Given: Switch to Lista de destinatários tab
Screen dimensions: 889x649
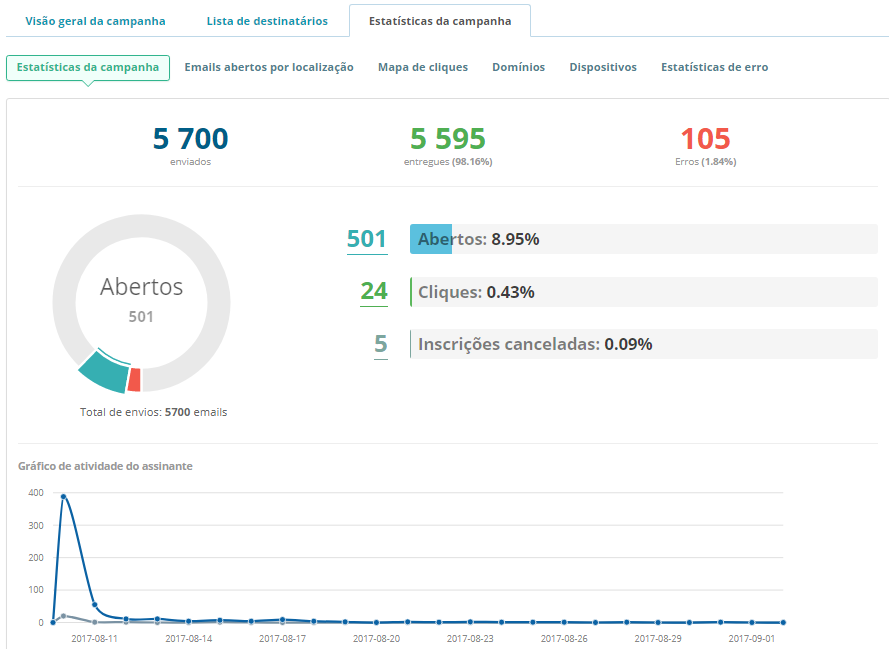Looking at the screenshot, I should (x=267, y=21).
